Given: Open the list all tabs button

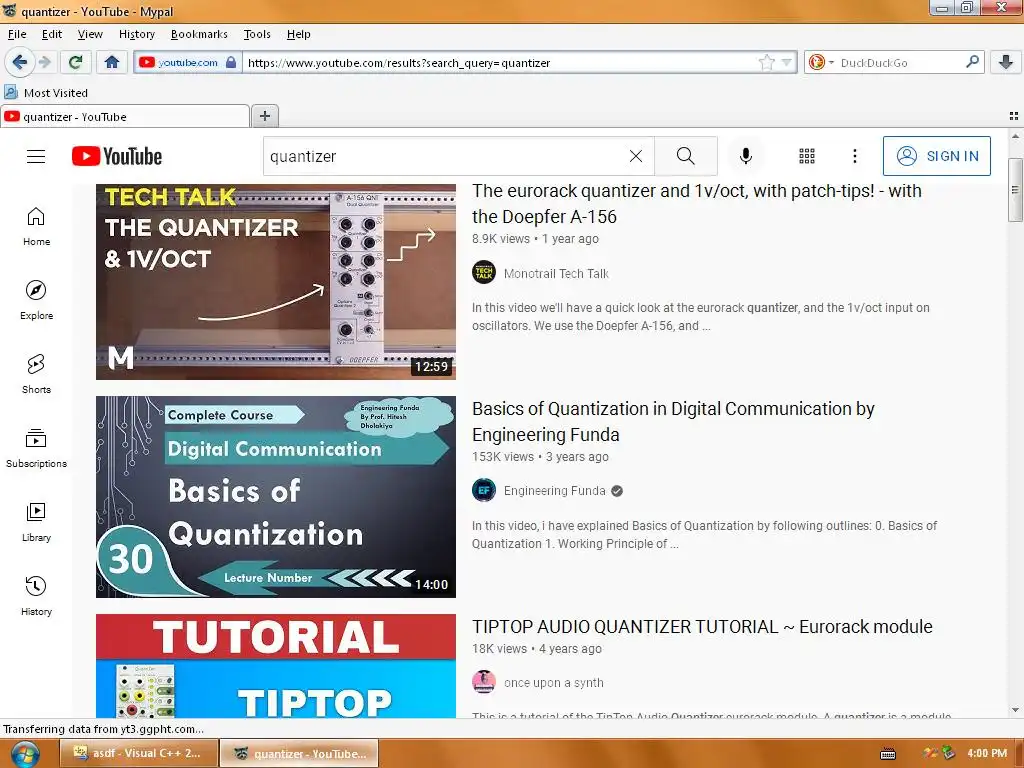Looking at the screenshot, I should [x=1014, y=116].
